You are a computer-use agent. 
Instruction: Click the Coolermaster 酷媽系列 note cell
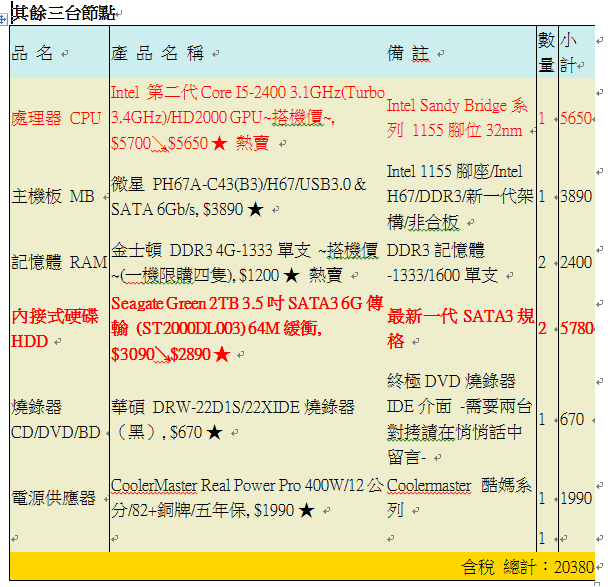459,498
